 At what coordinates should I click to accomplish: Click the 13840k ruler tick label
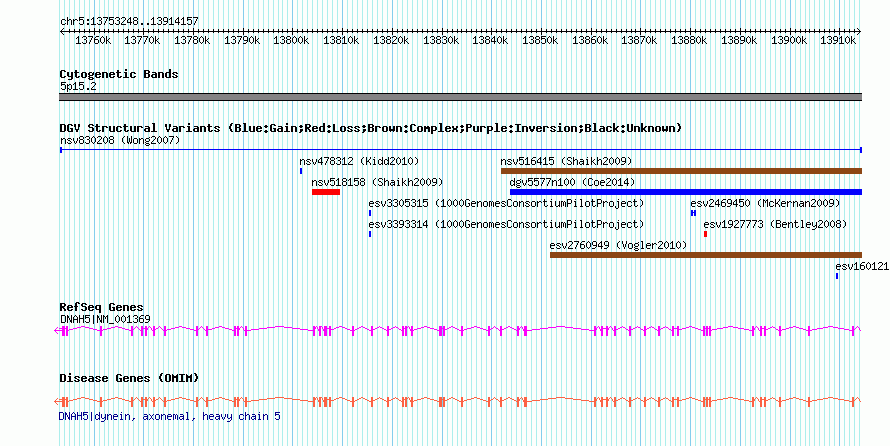491,40
